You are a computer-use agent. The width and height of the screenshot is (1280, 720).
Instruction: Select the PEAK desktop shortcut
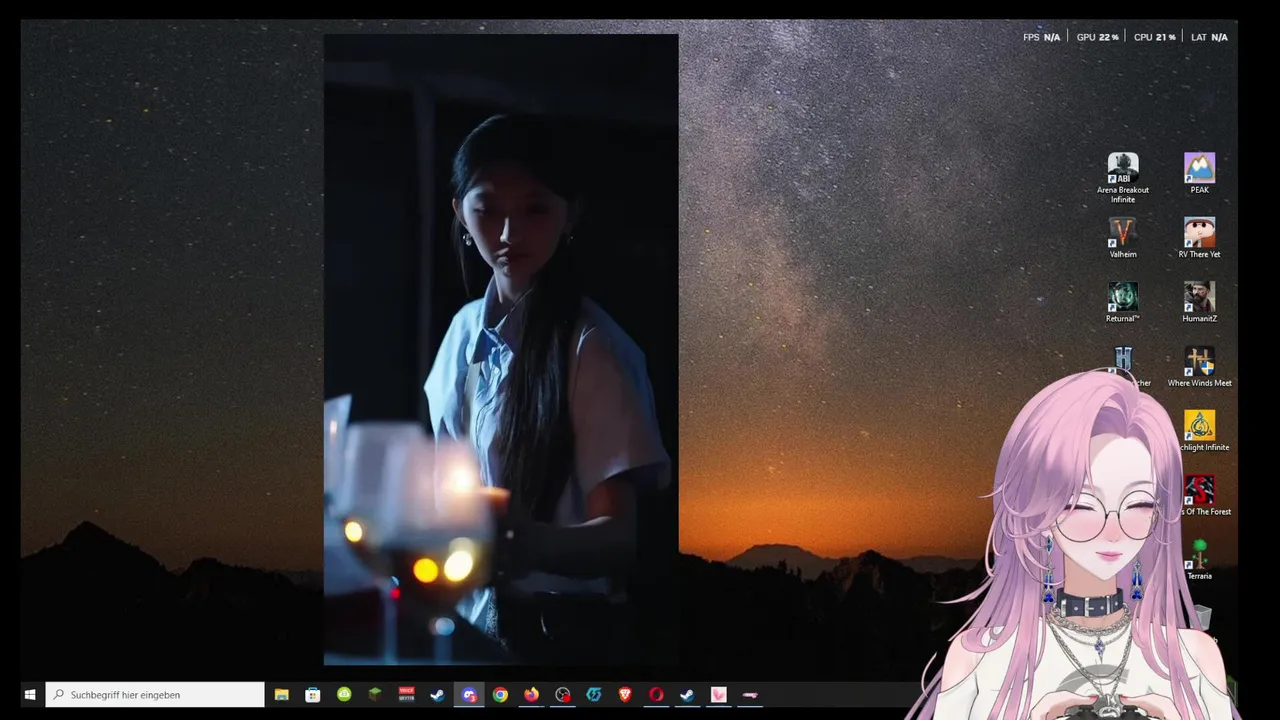tap(1199, 173)
